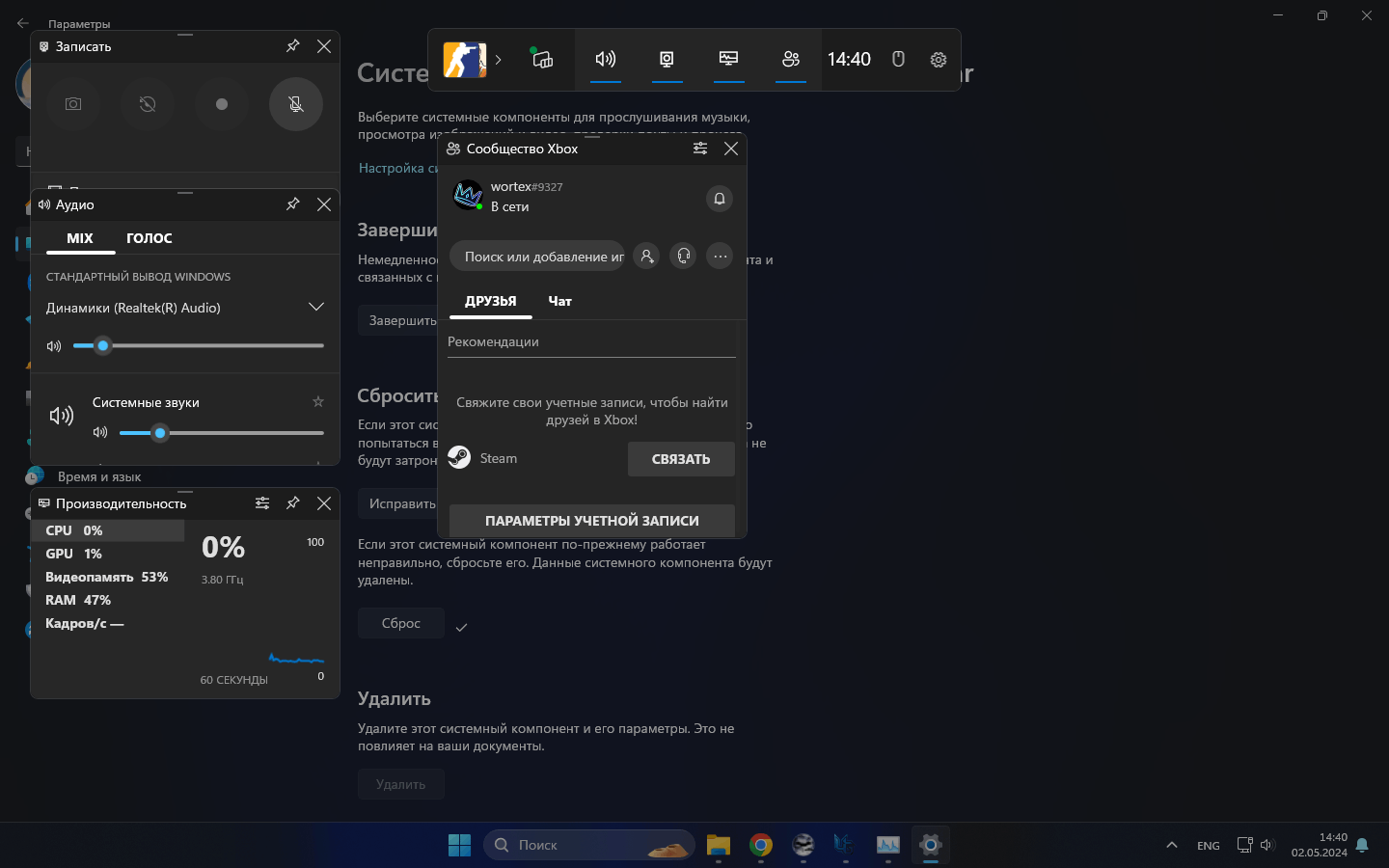Pin the Capture (Записать) widget
This screenshot has width=1389, height=868.
tap(293, 45)
